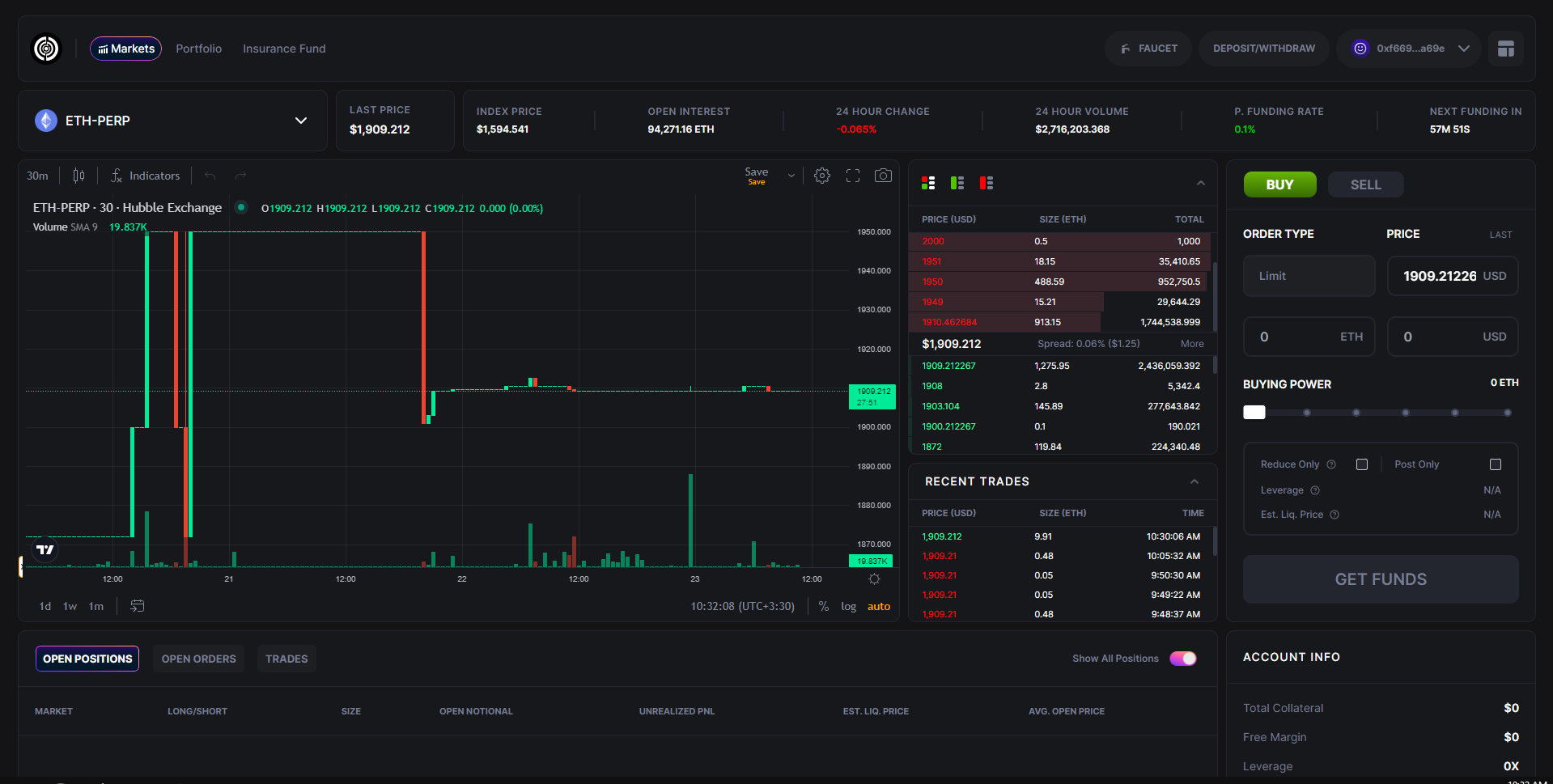Collapse the Recent Trades panel
1553x784 pixels.
coord(1194,481)
